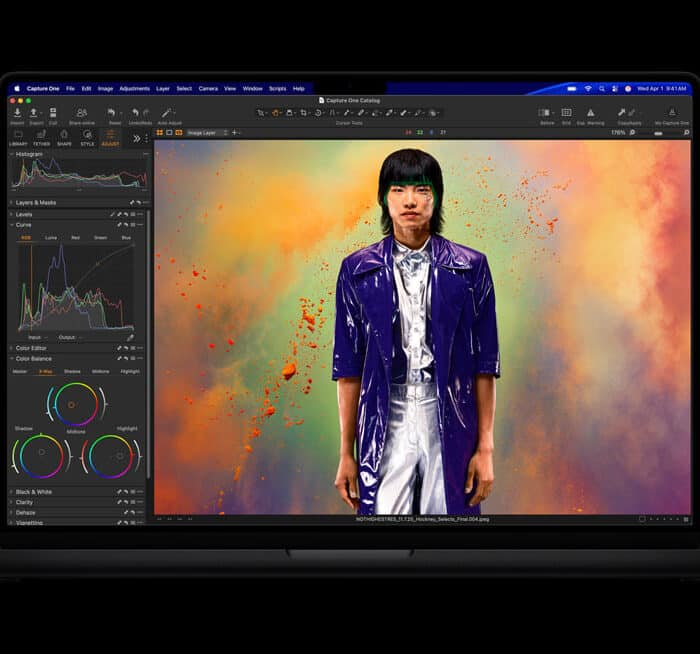Click copy-apply icon on Color Editor header
The image size is (700, 654).
pos(120,348)
